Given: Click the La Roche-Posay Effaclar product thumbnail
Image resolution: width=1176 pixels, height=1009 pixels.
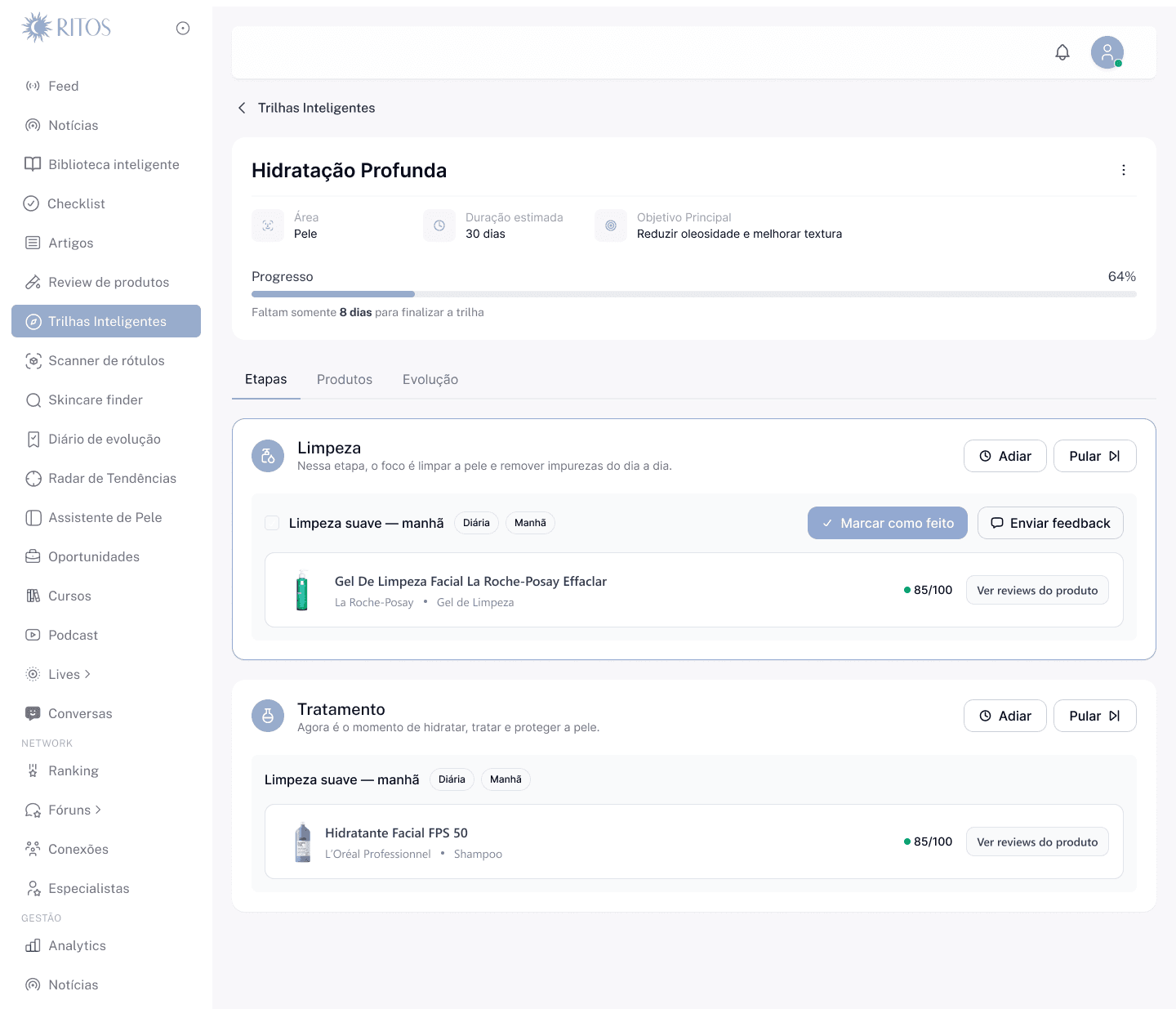Looking at the screenshot, I should 302,590.
